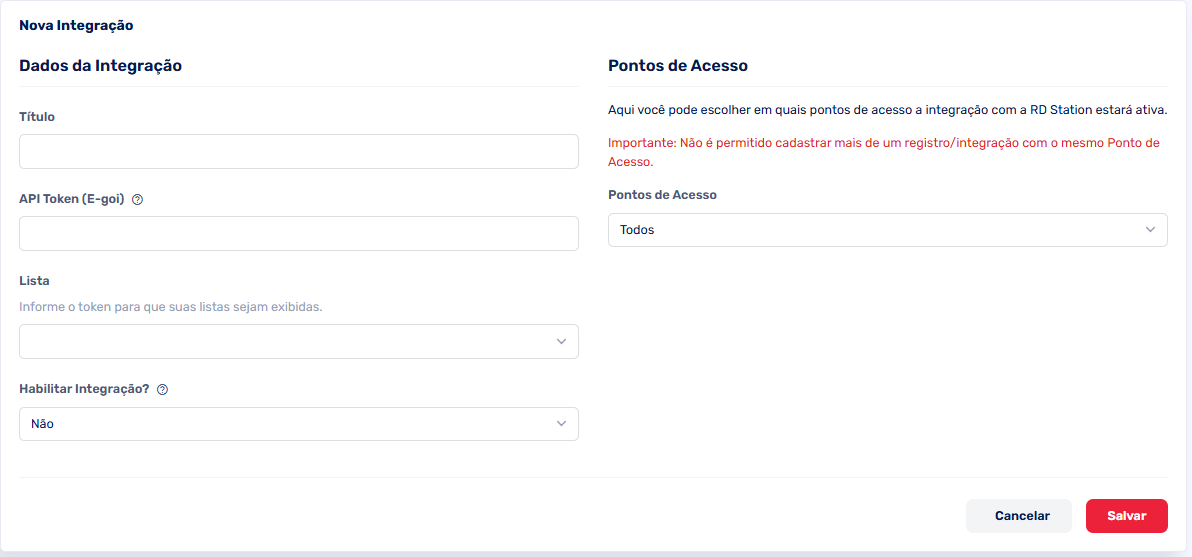Image resolution: width=1192 pixels, height=557 pixels.
Task: Click the red Importante warning message
Action: point(883,152)
